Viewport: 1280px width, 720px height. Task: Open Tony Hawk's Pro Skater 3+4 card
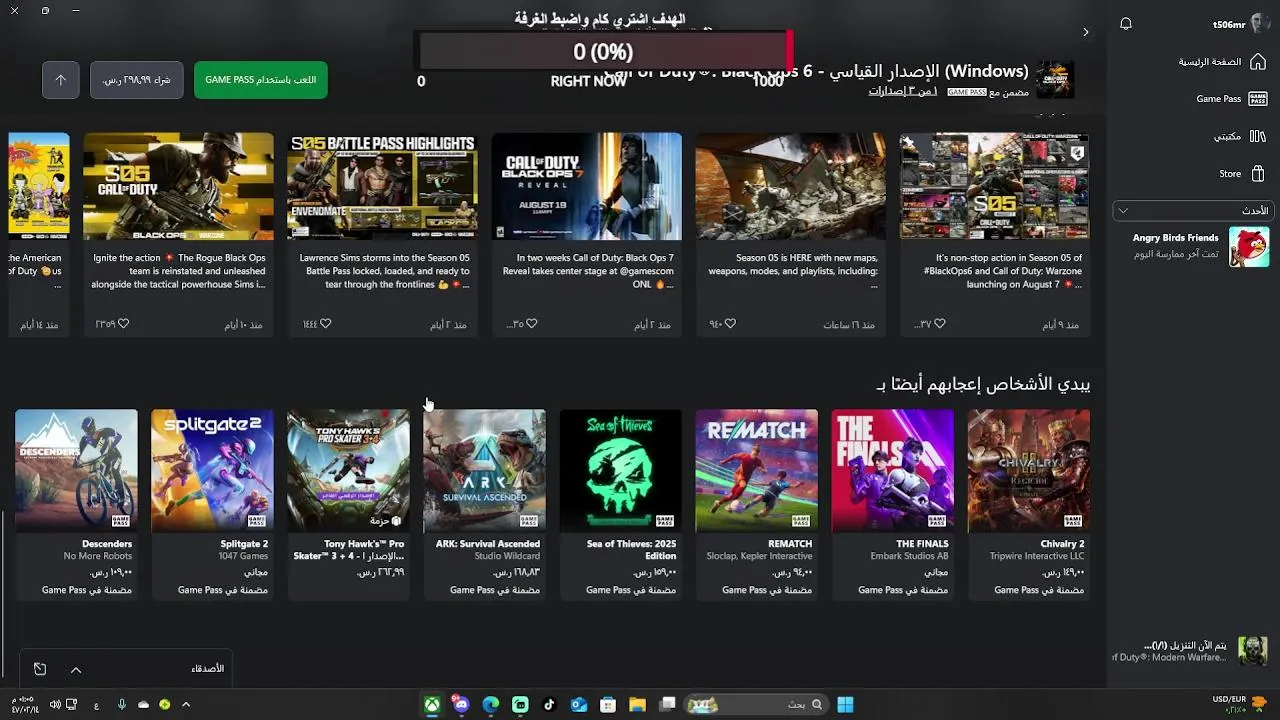[x=348, y=504]
